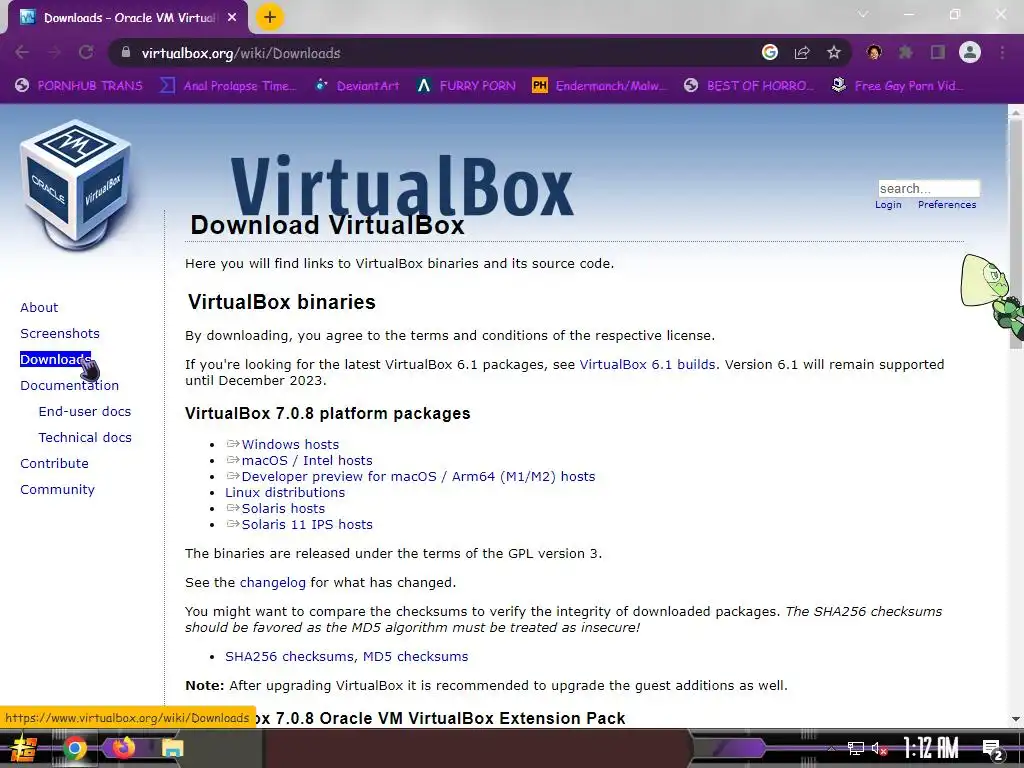The height and width of the screenshot is (768, 1024).
Task: Open the tab search chevron
Action: pos(863,14)
